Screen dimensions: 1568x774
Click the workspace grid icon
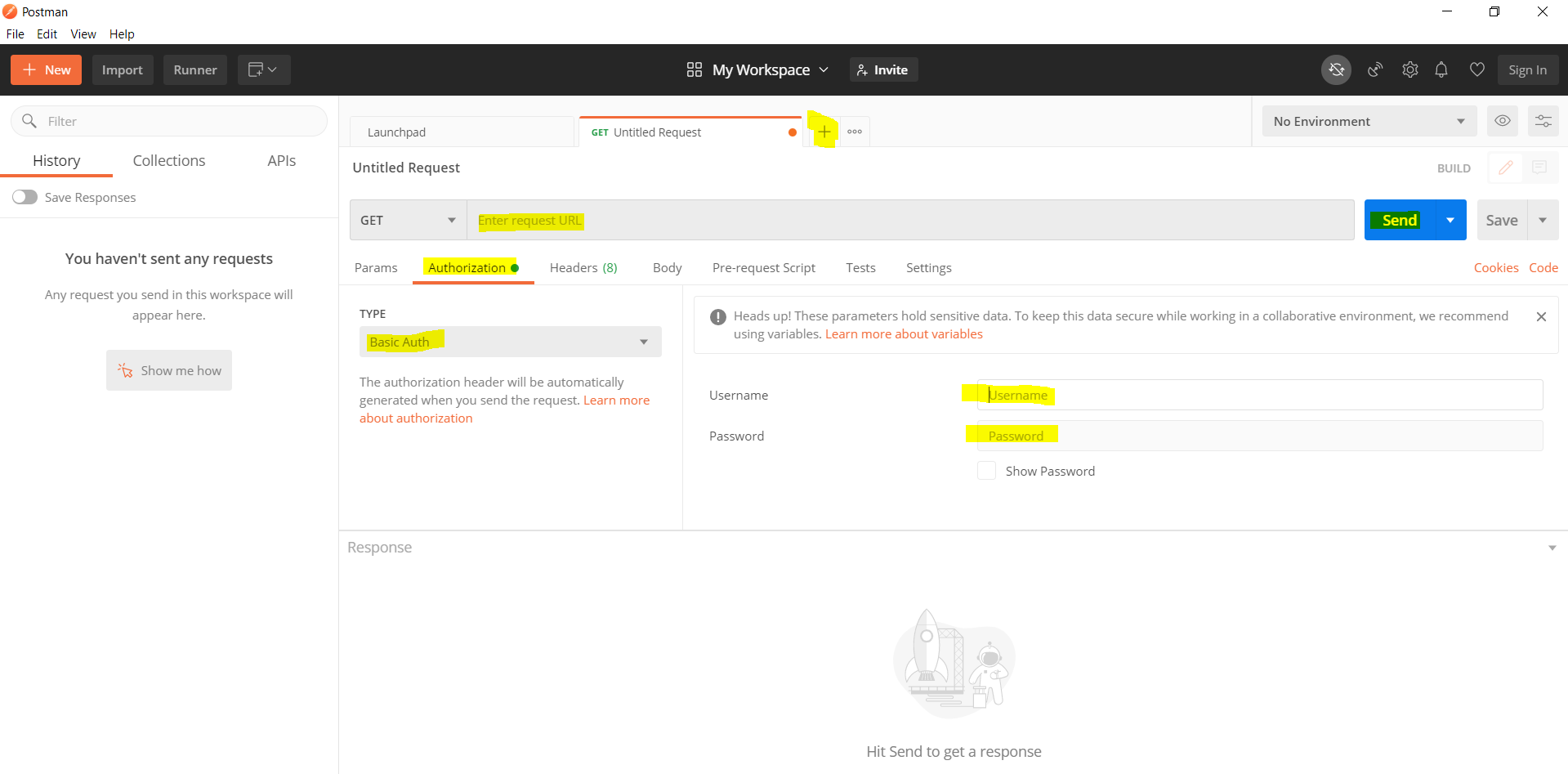pyautogui.click(x=695, y=69)
